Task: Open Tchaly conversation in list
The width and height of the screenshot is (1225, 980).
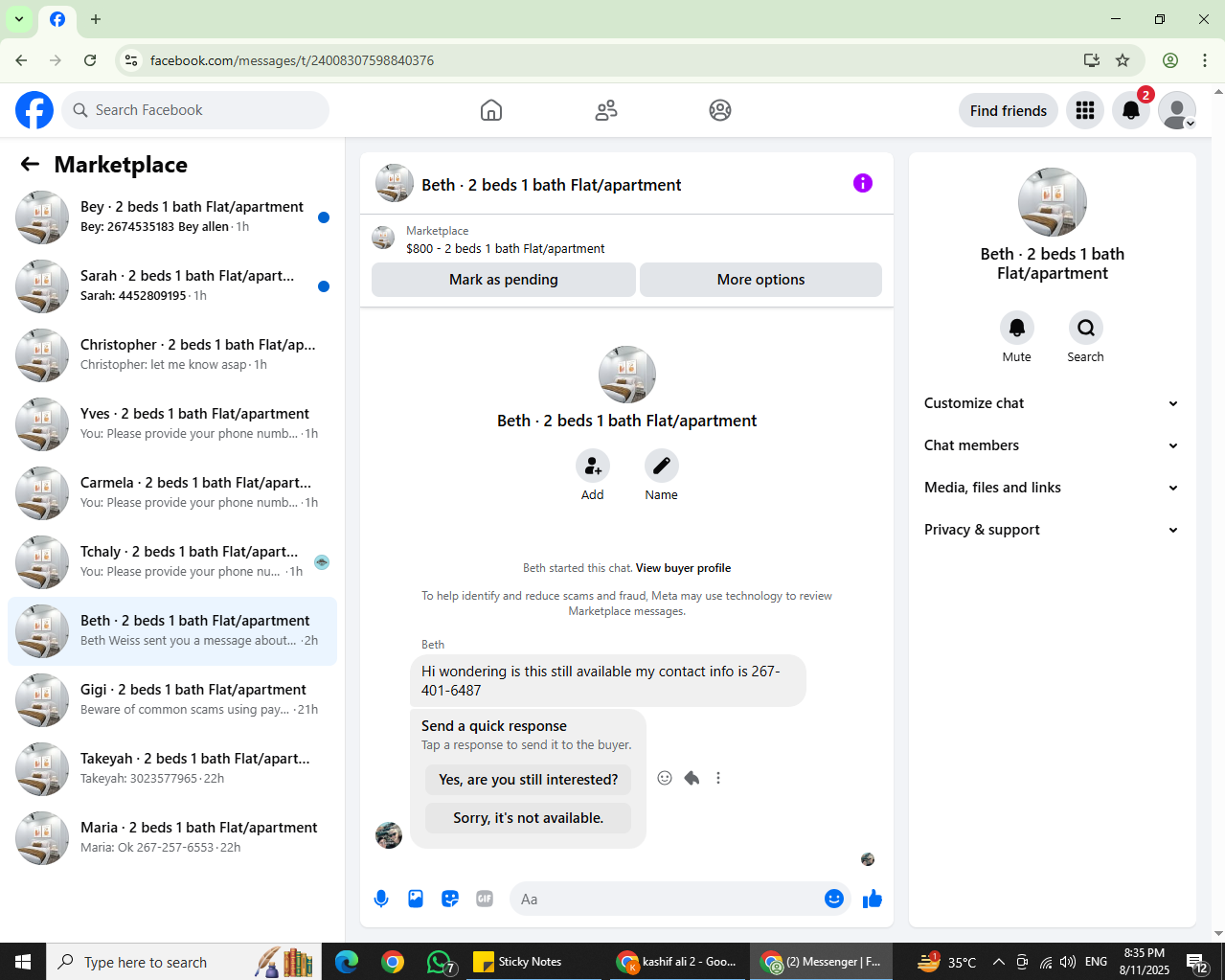Action: coord(172,562)
